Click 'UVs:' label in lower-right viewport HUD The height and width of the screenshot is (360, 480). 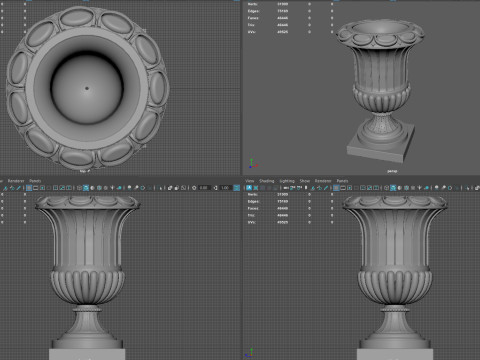(x=252, y=222)
